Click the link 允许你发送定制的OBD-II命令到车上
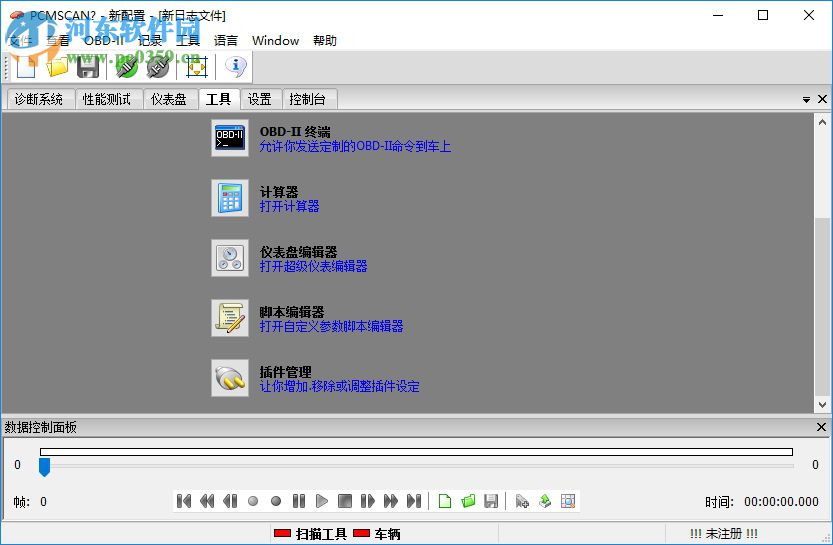 tap(355, 146)
